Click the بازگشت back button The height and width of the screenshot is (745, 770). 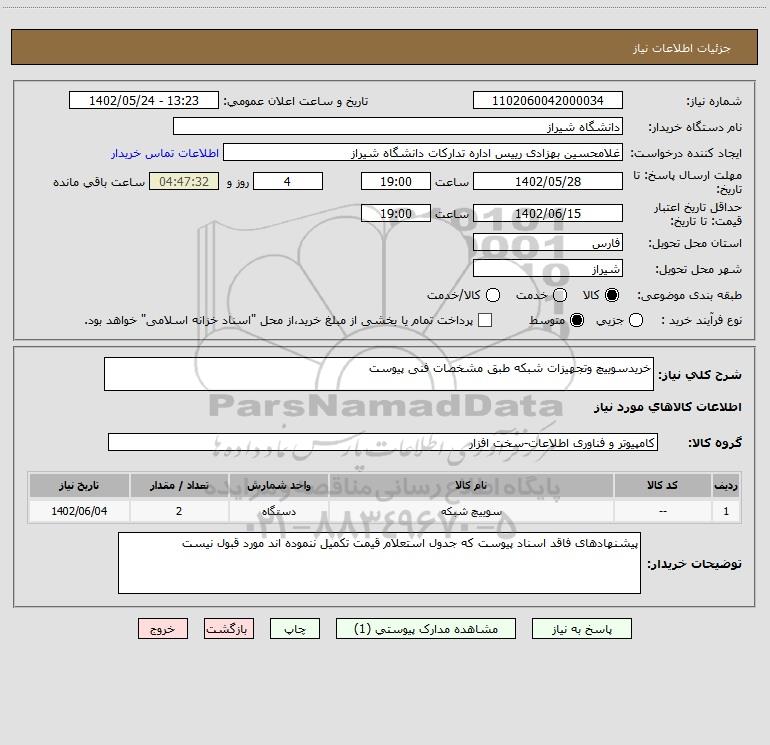tap(229, 629)
